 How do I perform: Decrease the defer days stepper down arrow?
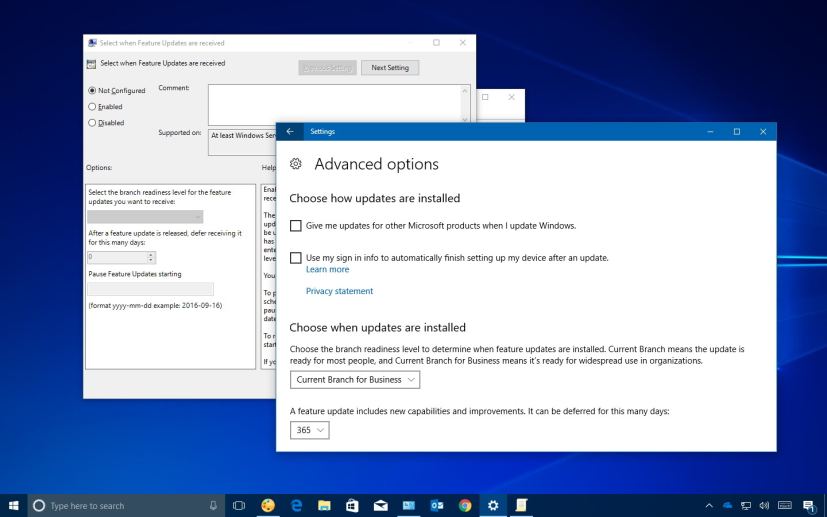151,260
